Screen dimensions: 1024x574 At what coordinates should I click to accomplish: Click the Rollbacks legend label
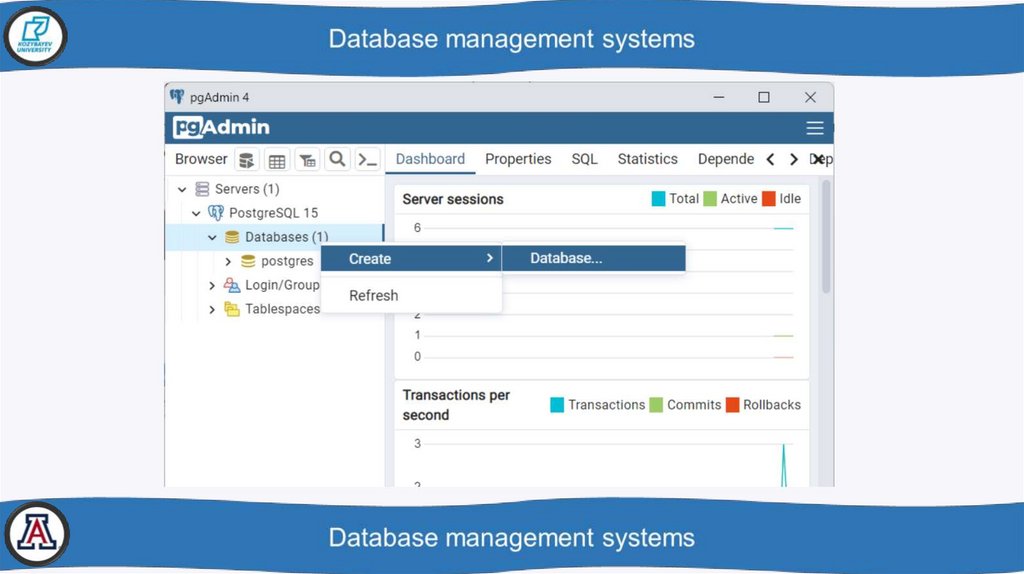(x=772, y=405)
